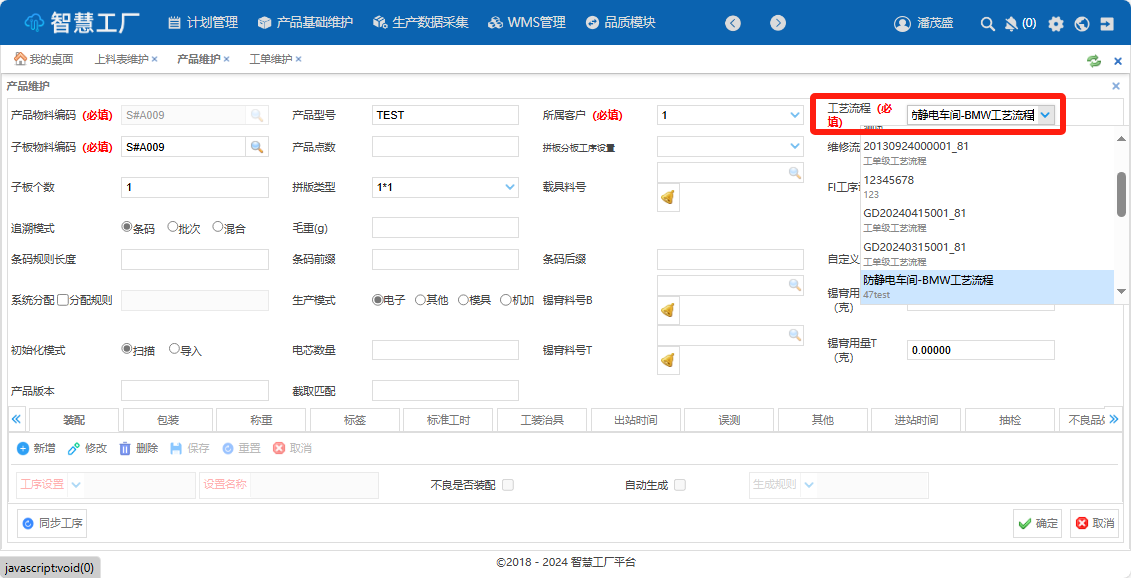
Task: Expand the 拼版类型 dropdown
Action: pyautogui.click(x=510, y=187)
